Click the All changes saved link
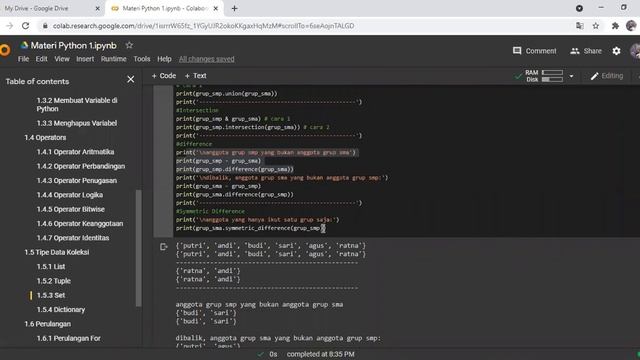 pyautogui.click(x=207, y=59)
